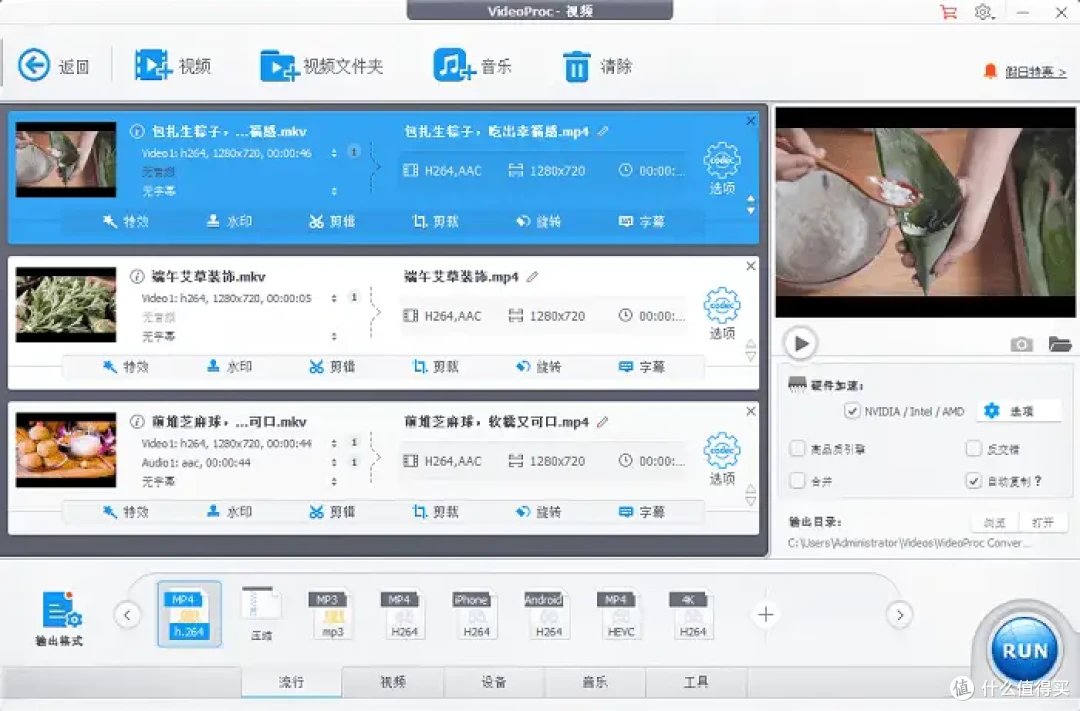Rename output 包扎生粽子 mp4 with pencil icon
Viewport: 1080px width, 711px height.
[x=603, y=131]
